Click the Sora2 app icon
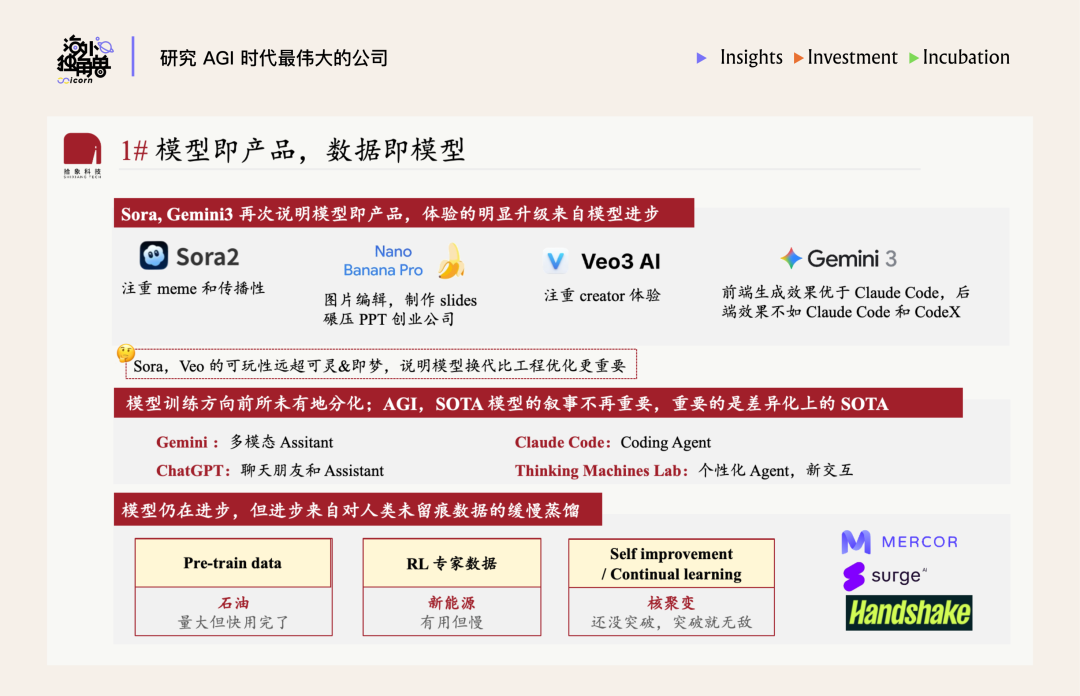Viewport: 1080px width, 696px height. [154, 256]
